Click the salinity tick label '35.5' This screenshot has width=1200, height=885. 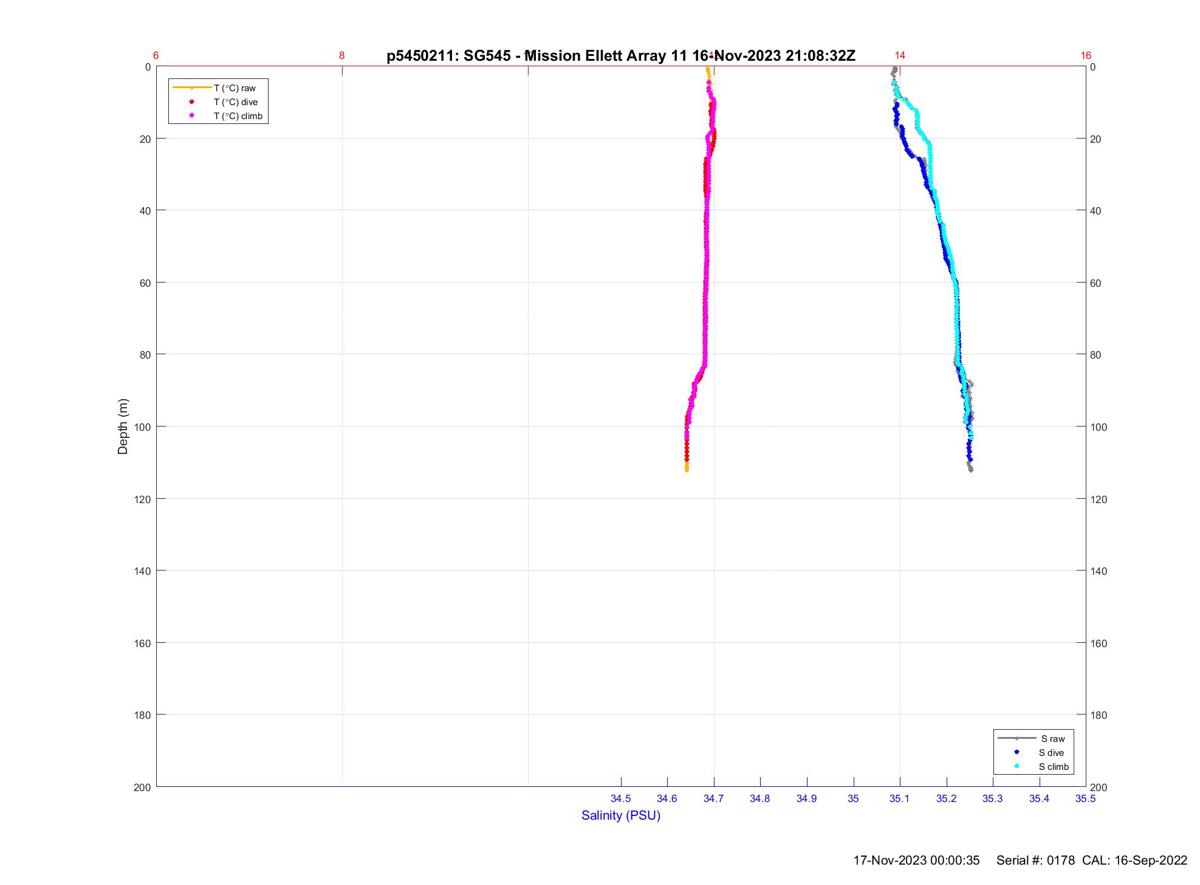[1085, 799]
